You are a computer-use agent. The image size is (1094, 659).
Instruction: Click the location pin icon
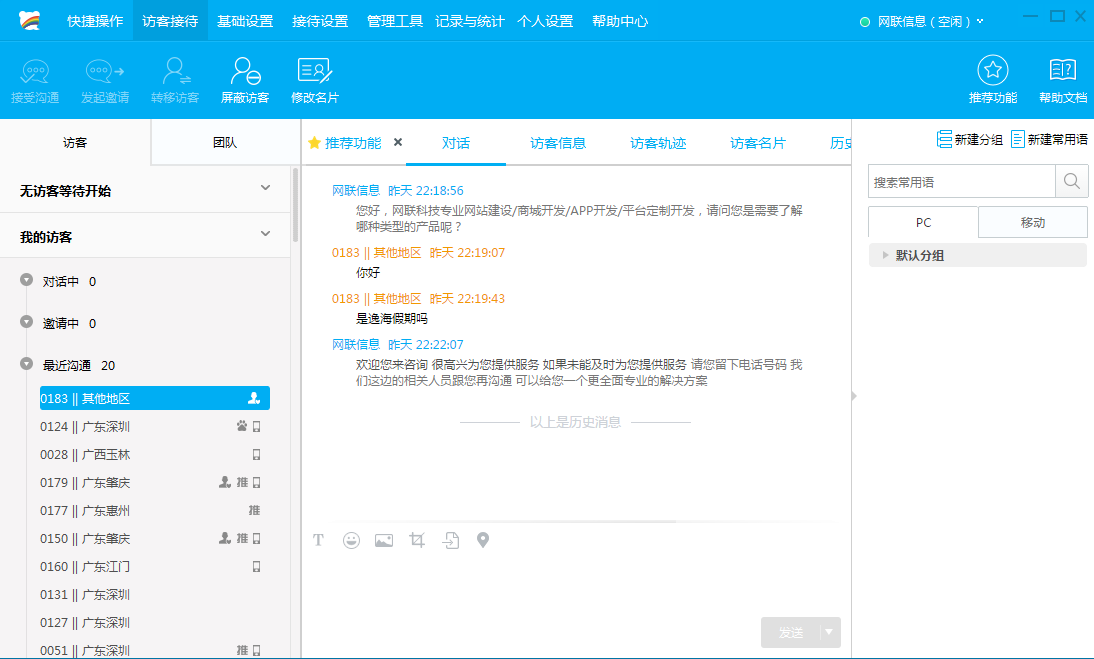tap(483, 540)
